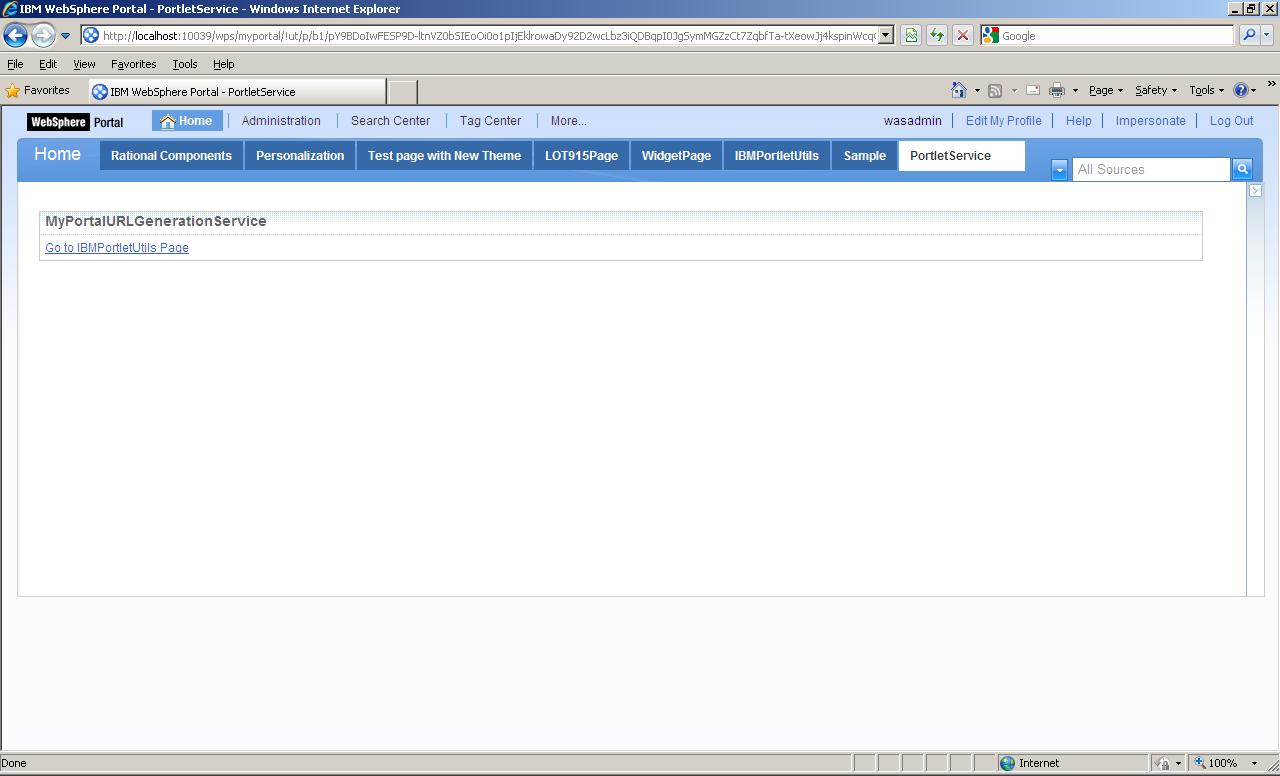Open the Administration link
This screenshot has width=1280, height=776.
[281, 121]
